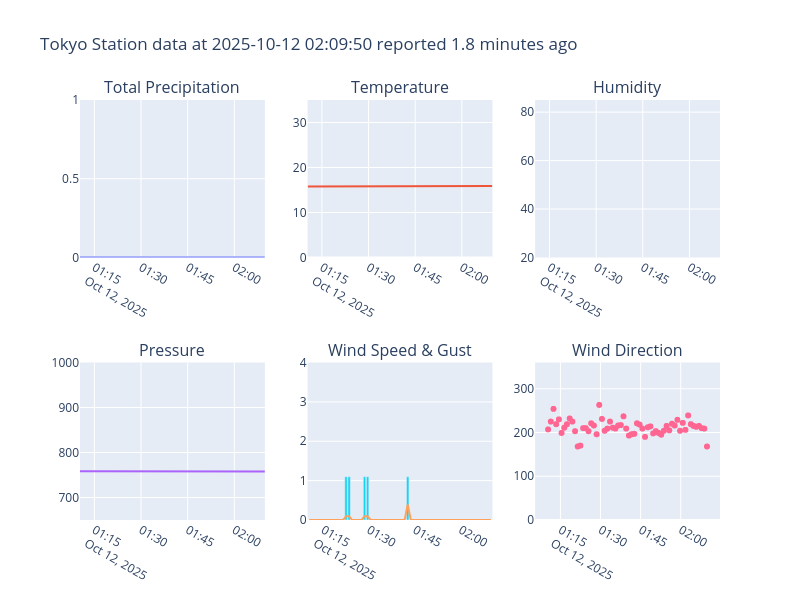Screen dimensions: 800x600
Task: Click the main Tokyo Station data title
Action: coord(308,44)
